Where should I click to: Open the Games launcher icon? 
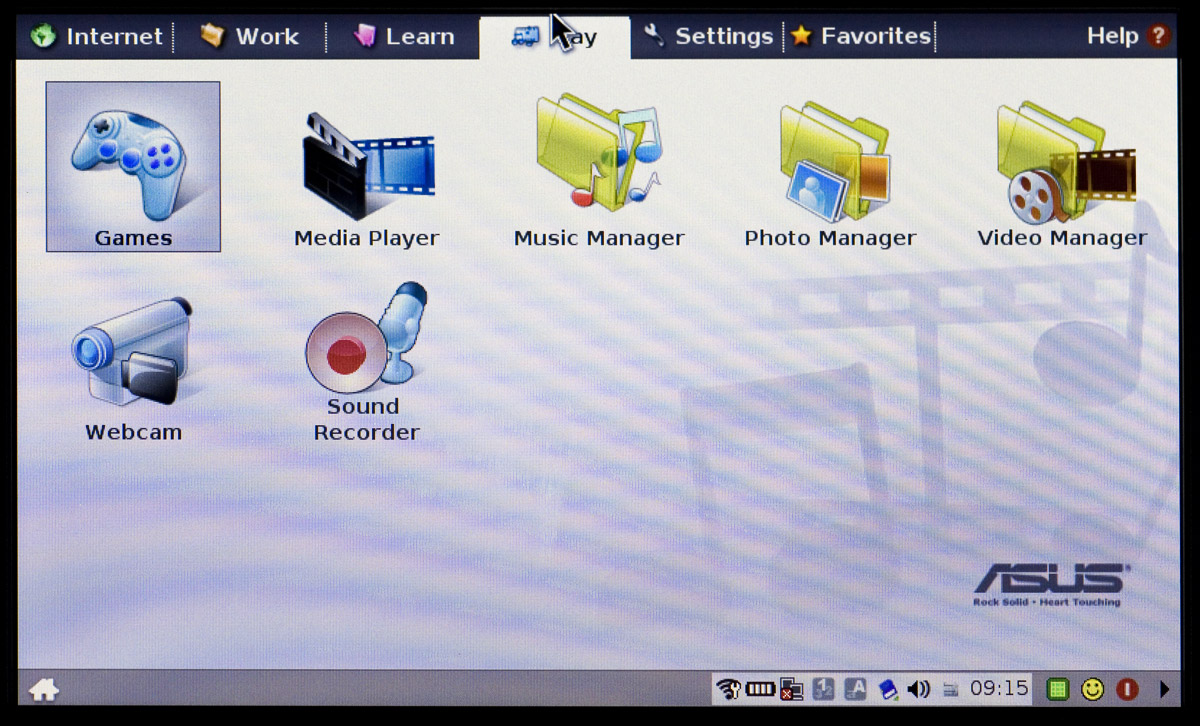point(133,166)
